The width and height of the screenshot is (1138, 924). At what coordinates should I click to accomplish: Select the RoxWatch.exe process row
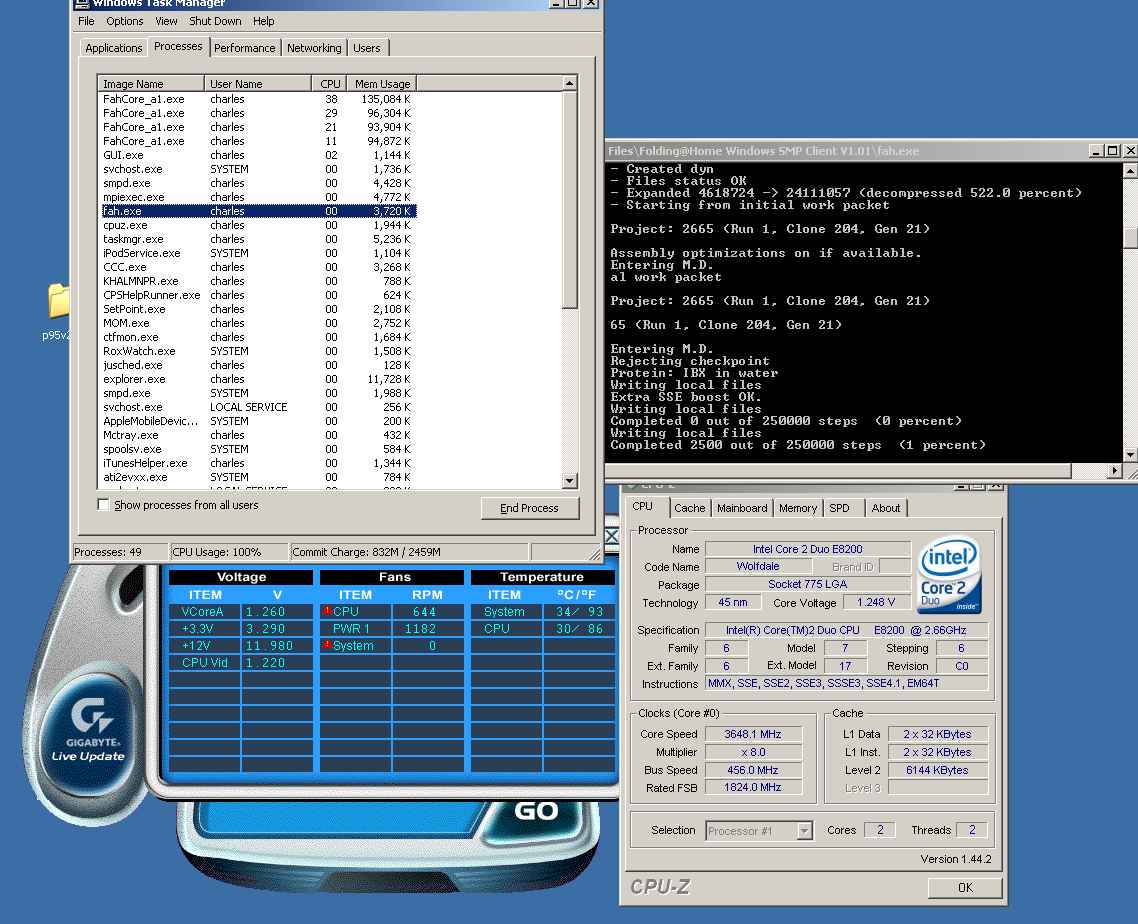pos(258,351)
